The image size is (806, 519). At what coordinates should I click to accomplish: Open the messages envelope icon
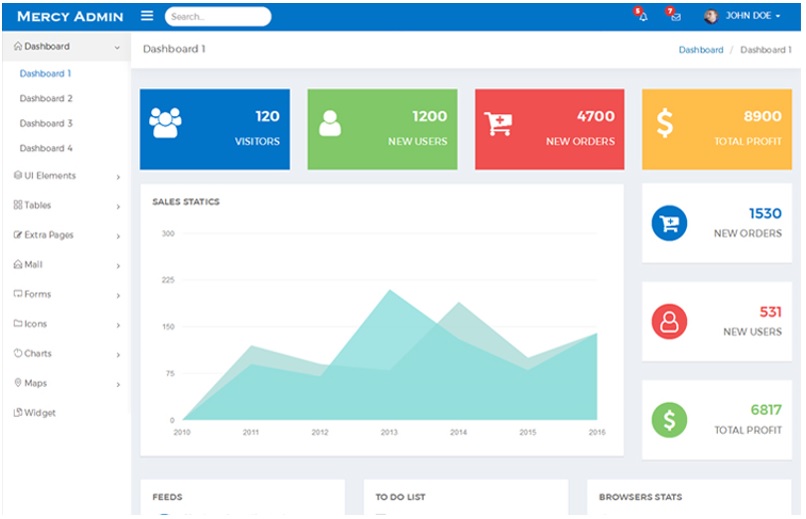(675, 16)
